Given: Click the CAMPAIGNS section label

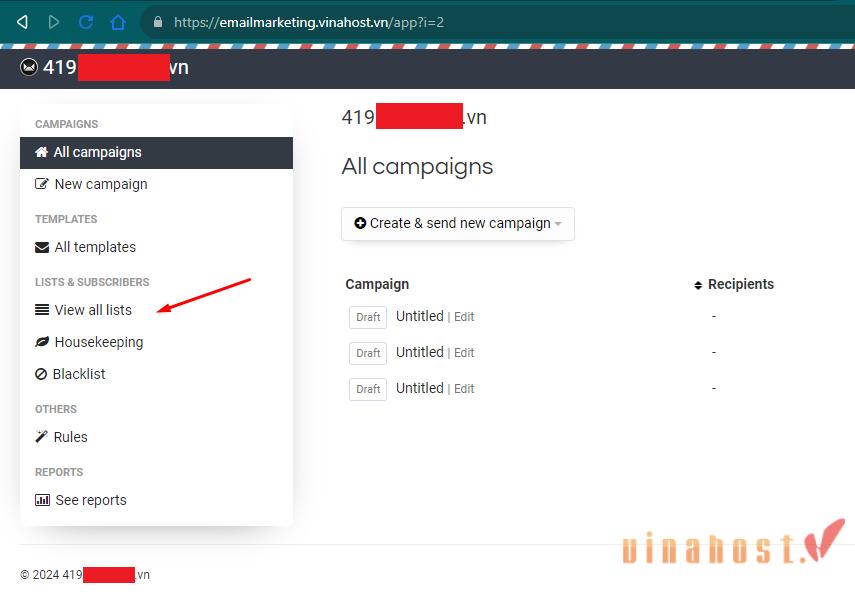Looking at the screenshot, I should 67,124.
